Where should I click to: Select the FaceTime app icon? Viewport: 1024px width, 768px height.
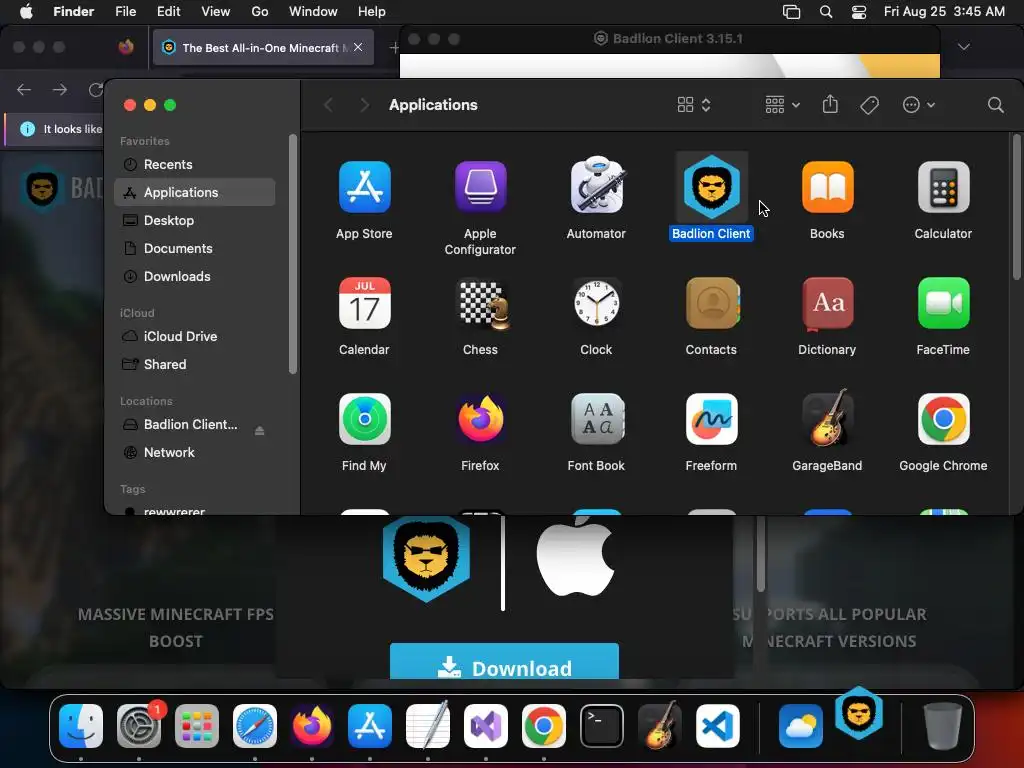(x=944, y=303)
